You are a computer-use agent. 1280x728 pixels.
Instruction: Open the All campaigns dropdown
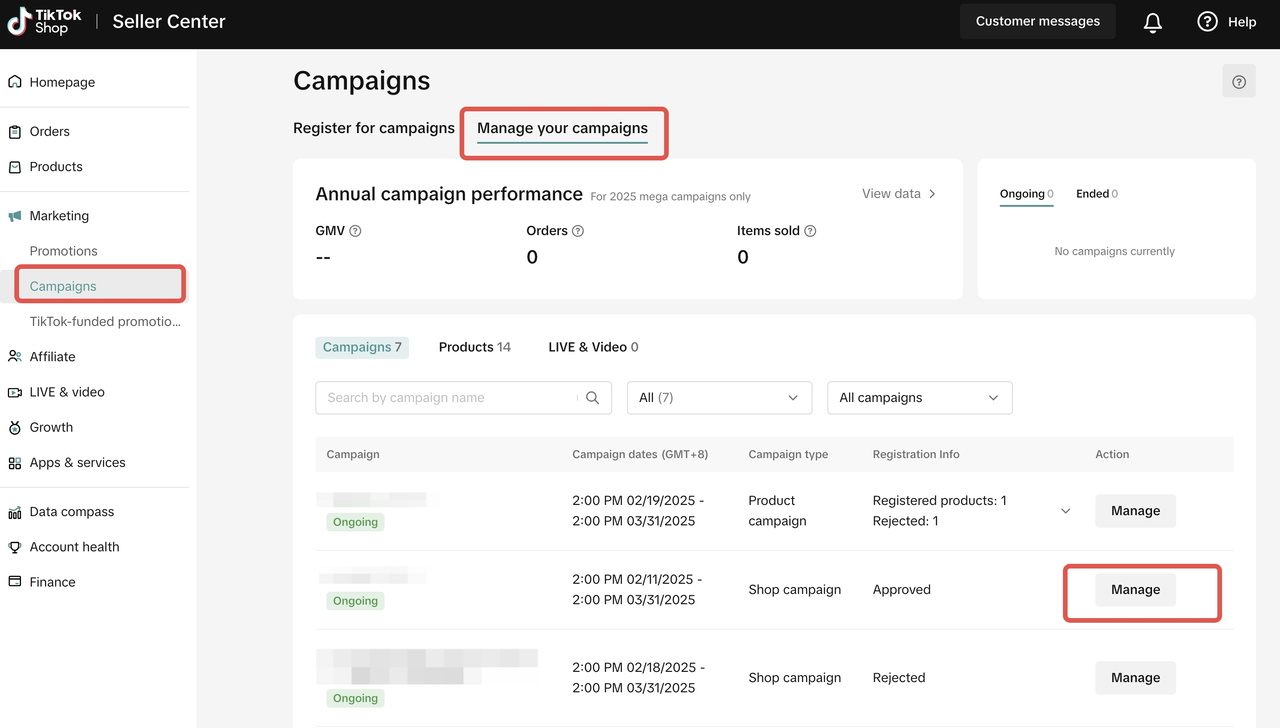pyautogui.click(x=920, y=398)
